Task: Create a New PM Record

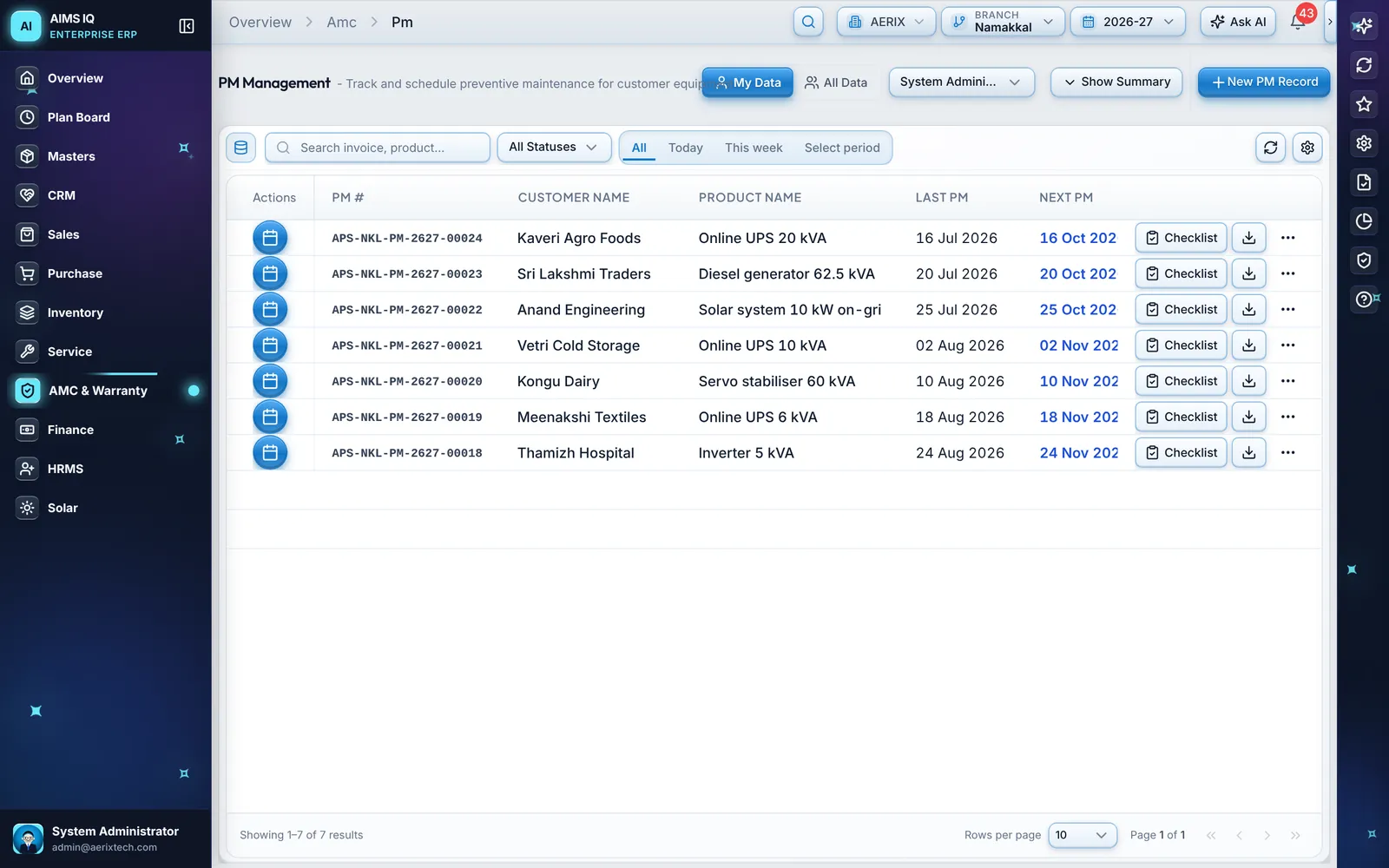Action: [1264, 82]
